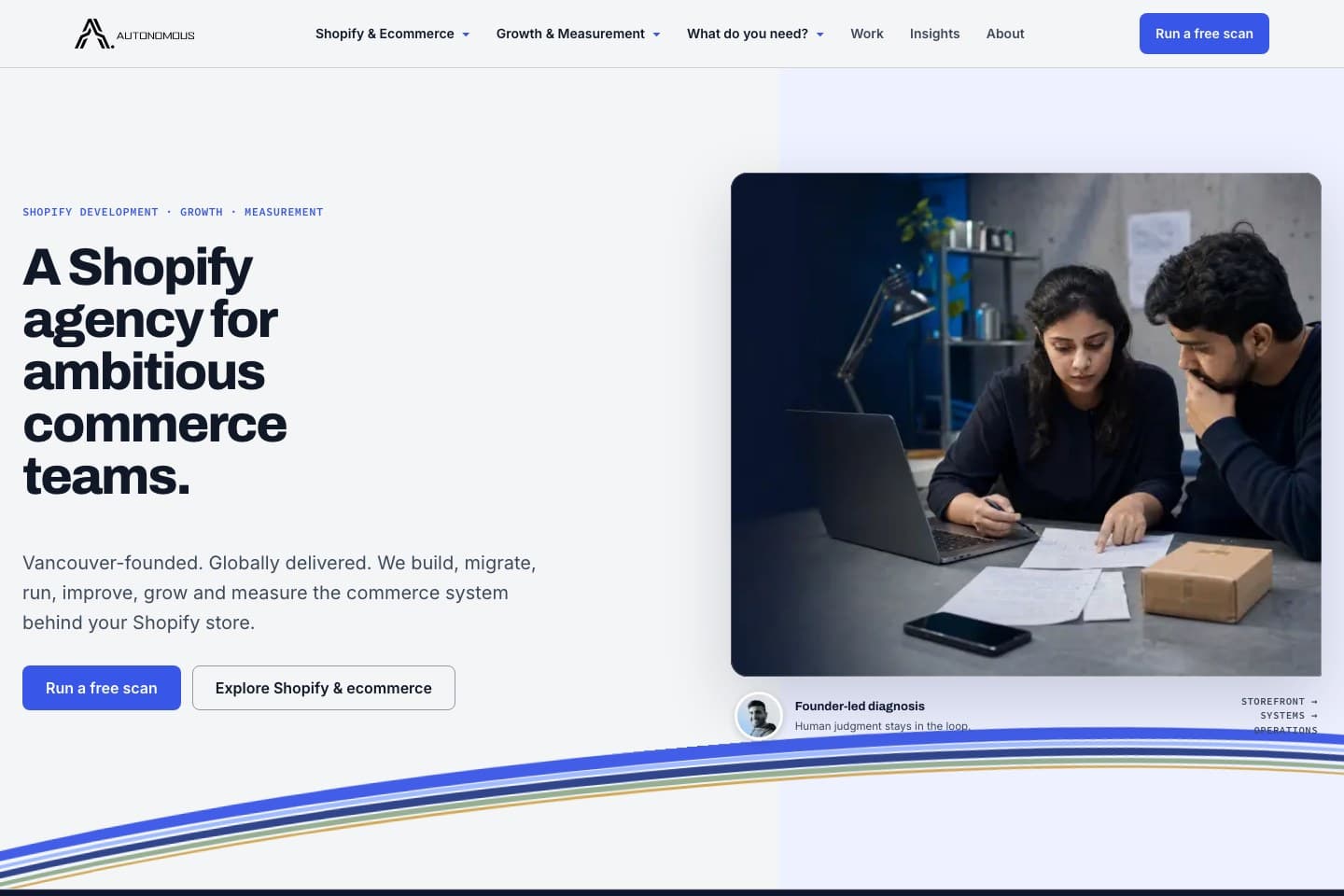1344x896 pixels.
Task: Open the Insights page
Action: coord(934,34)
